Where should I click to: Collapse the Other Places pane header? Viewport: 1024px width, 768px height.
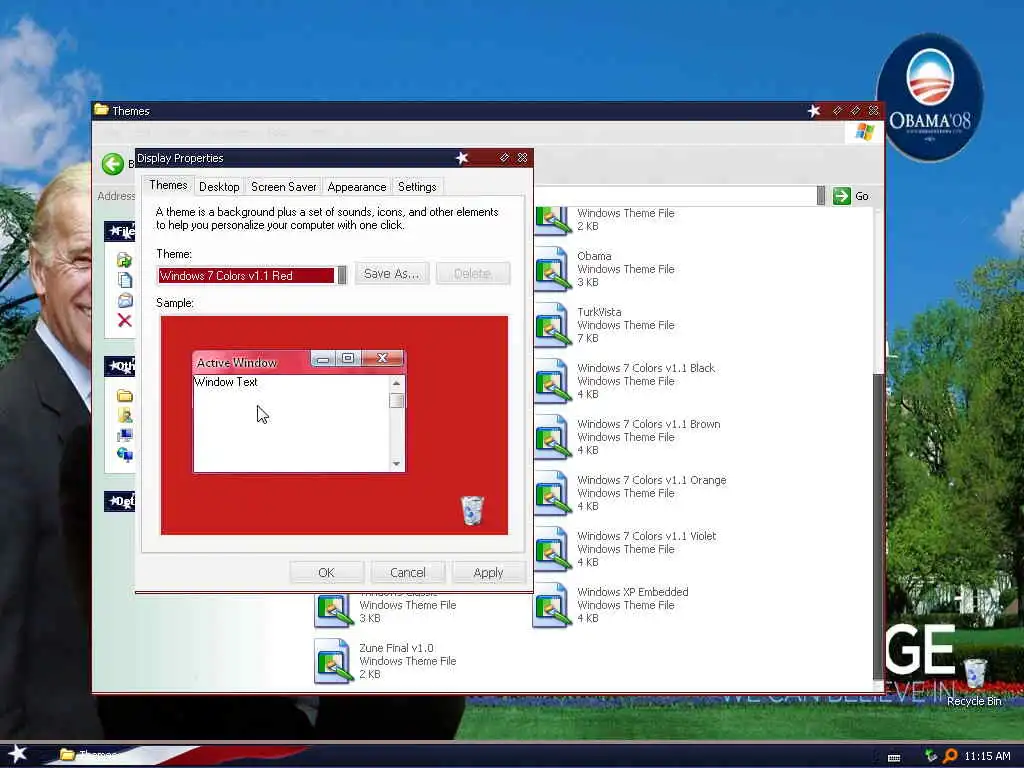tap(120, 366)
